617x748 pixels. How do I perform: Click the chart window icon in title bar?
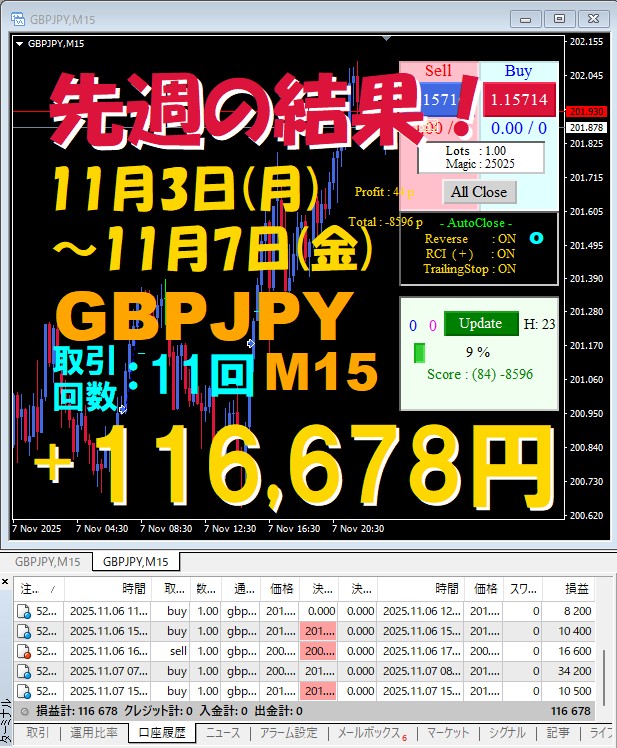pyautogui.click(x=18, y=19)
